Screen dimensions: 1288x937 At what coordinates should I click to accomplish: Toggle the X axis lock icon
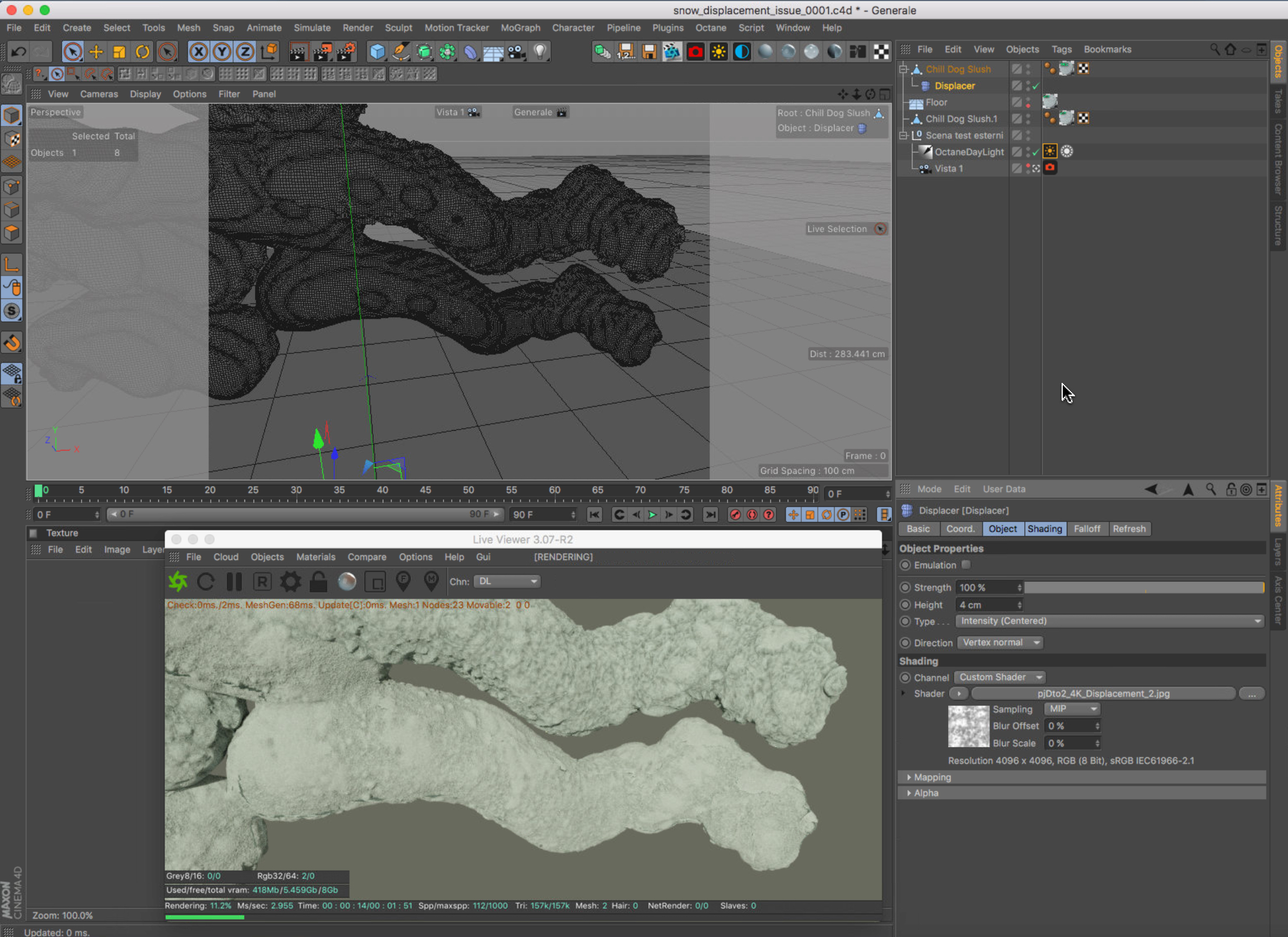198,52
